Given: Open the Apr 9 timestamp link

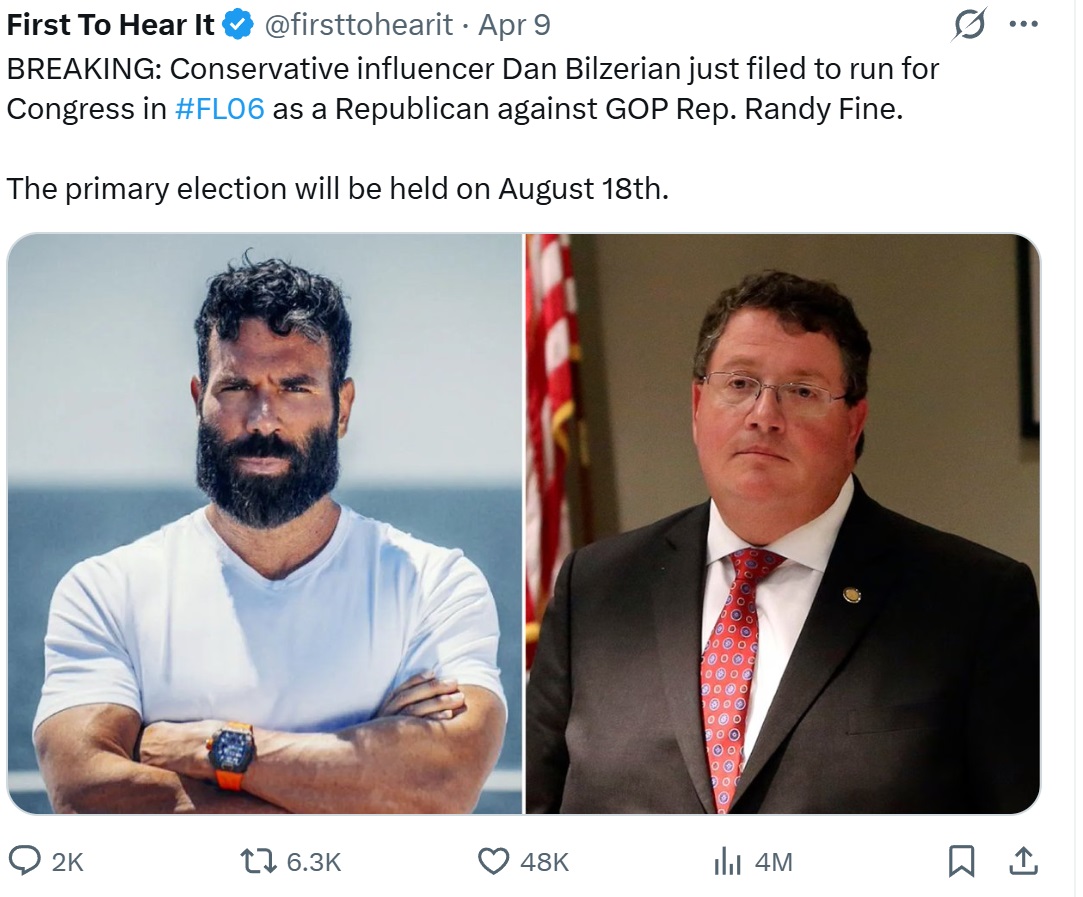Looking at the screenshot, I should pyautogui.click(x=515, y=26).
